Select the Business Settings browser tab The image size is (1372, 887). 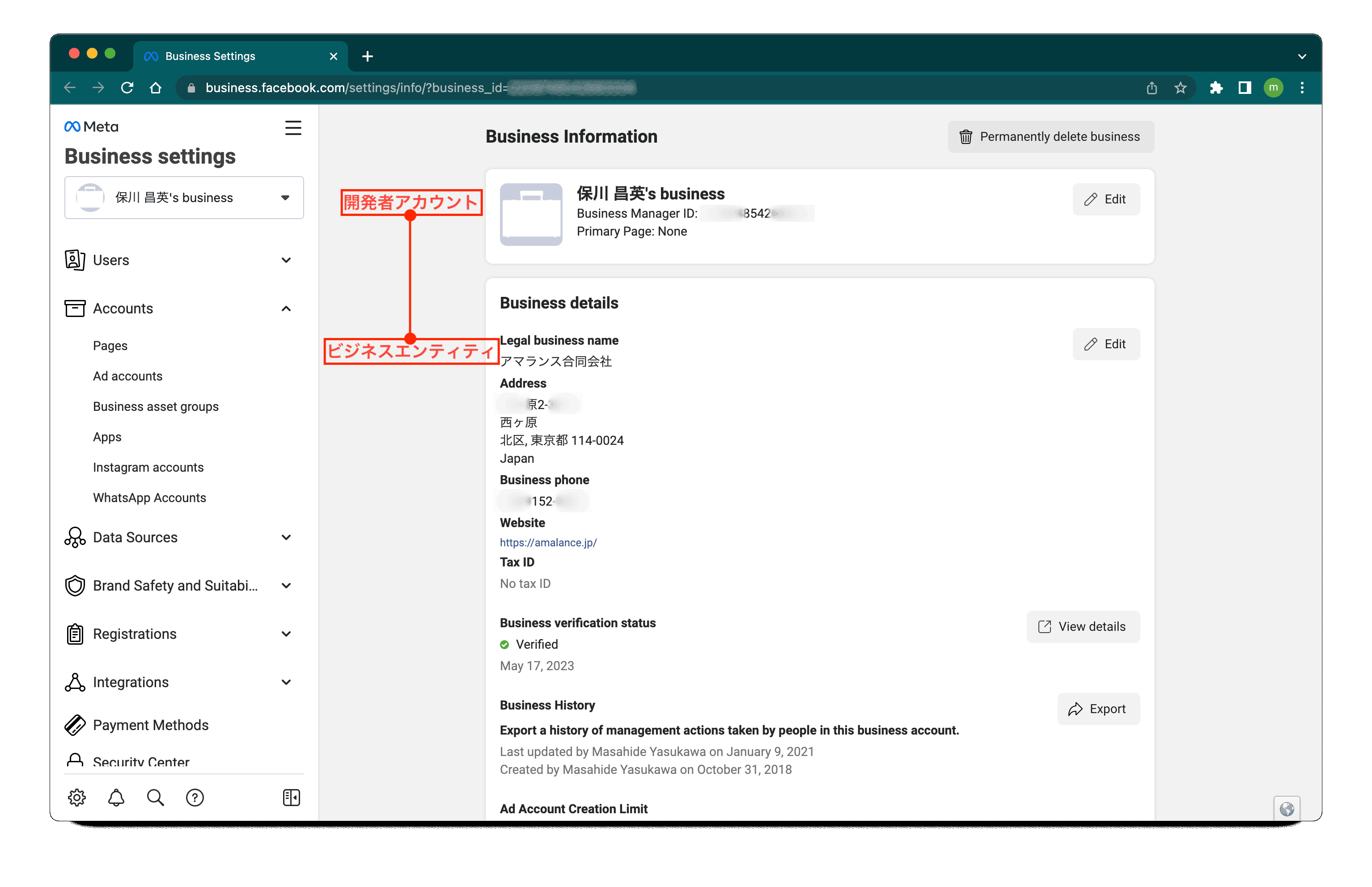coord(240,56)
